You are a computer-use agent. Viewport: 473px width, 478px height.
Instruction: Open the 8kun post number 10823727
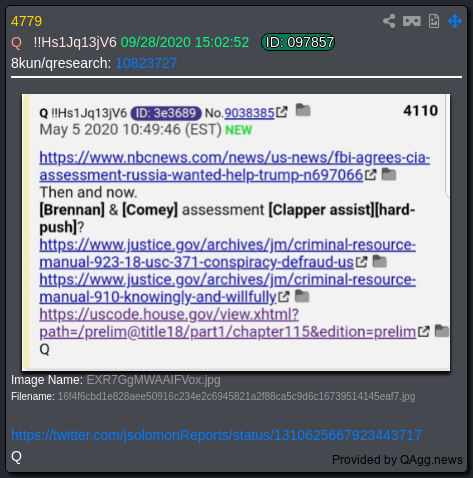146,63
